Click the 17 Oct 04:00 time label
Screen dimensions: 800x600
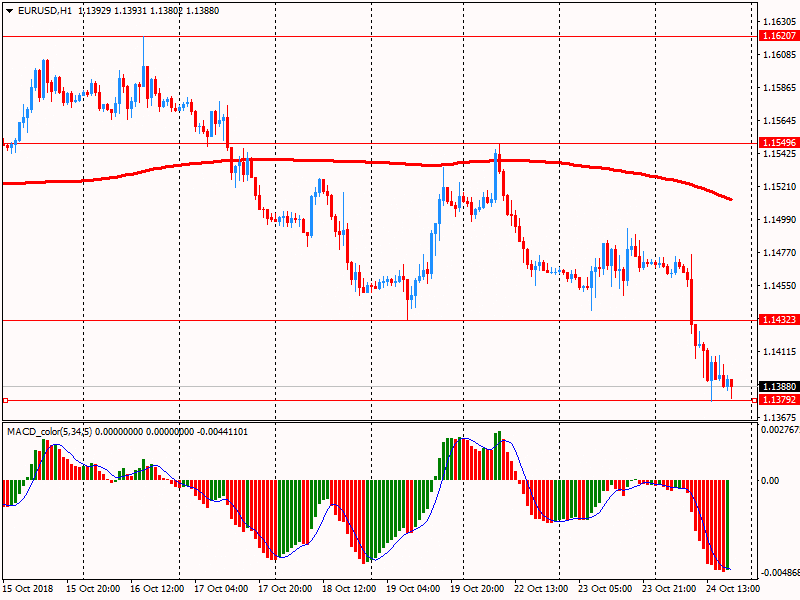(219, 589)
